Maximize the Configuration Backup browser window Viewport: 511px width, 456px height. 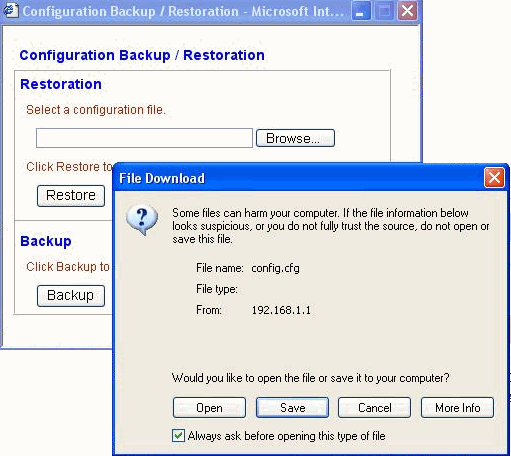tap(384, 11)
